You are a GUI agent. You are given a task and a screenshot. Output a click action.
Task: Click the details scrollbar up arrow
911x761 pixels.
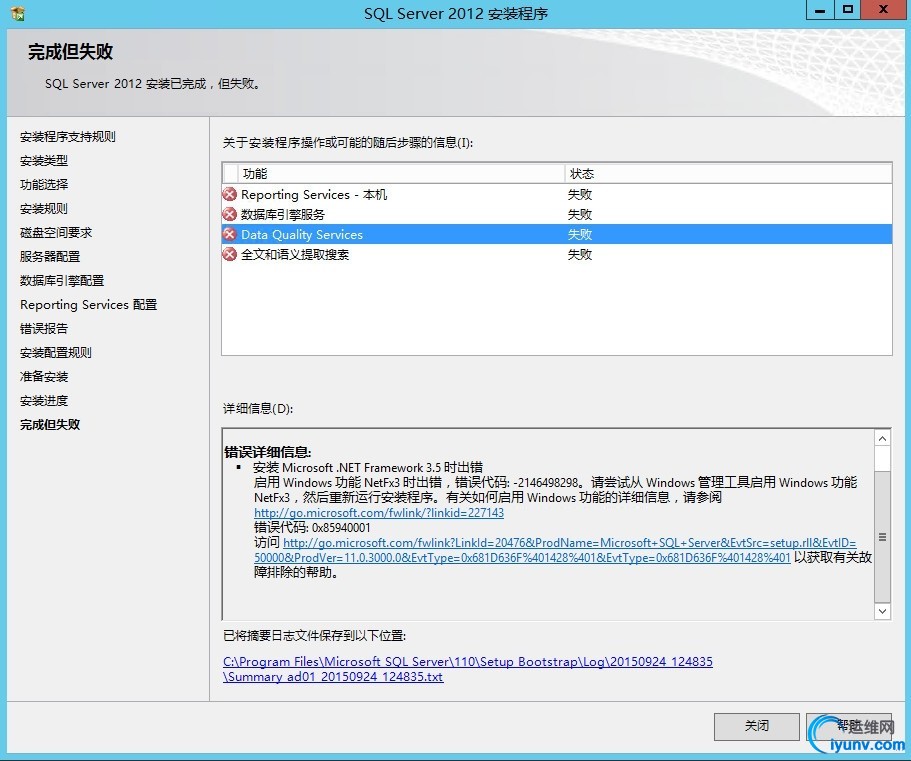click(882, 439)
